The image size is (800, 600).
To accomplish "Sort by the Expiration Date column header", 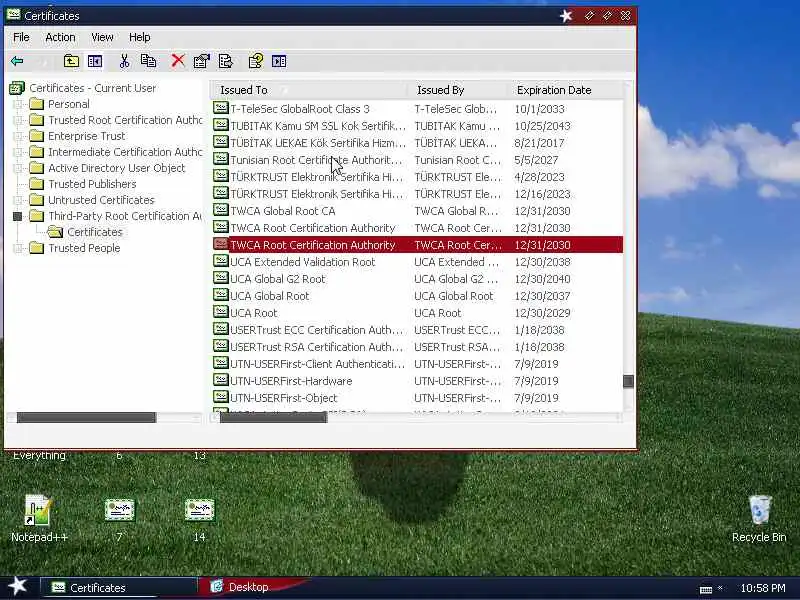I will tap(565, 90).
